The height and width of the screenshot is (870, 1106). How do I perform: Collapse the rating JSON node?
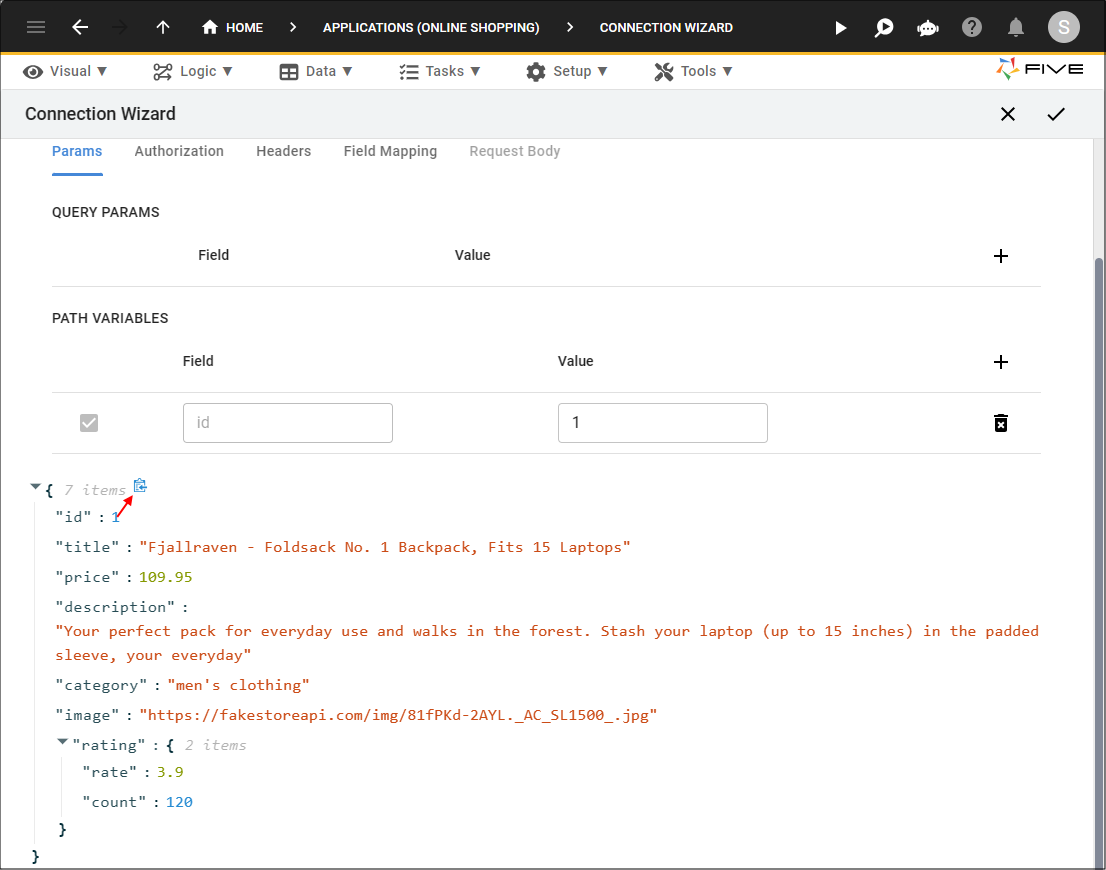(x=62, y=742)
